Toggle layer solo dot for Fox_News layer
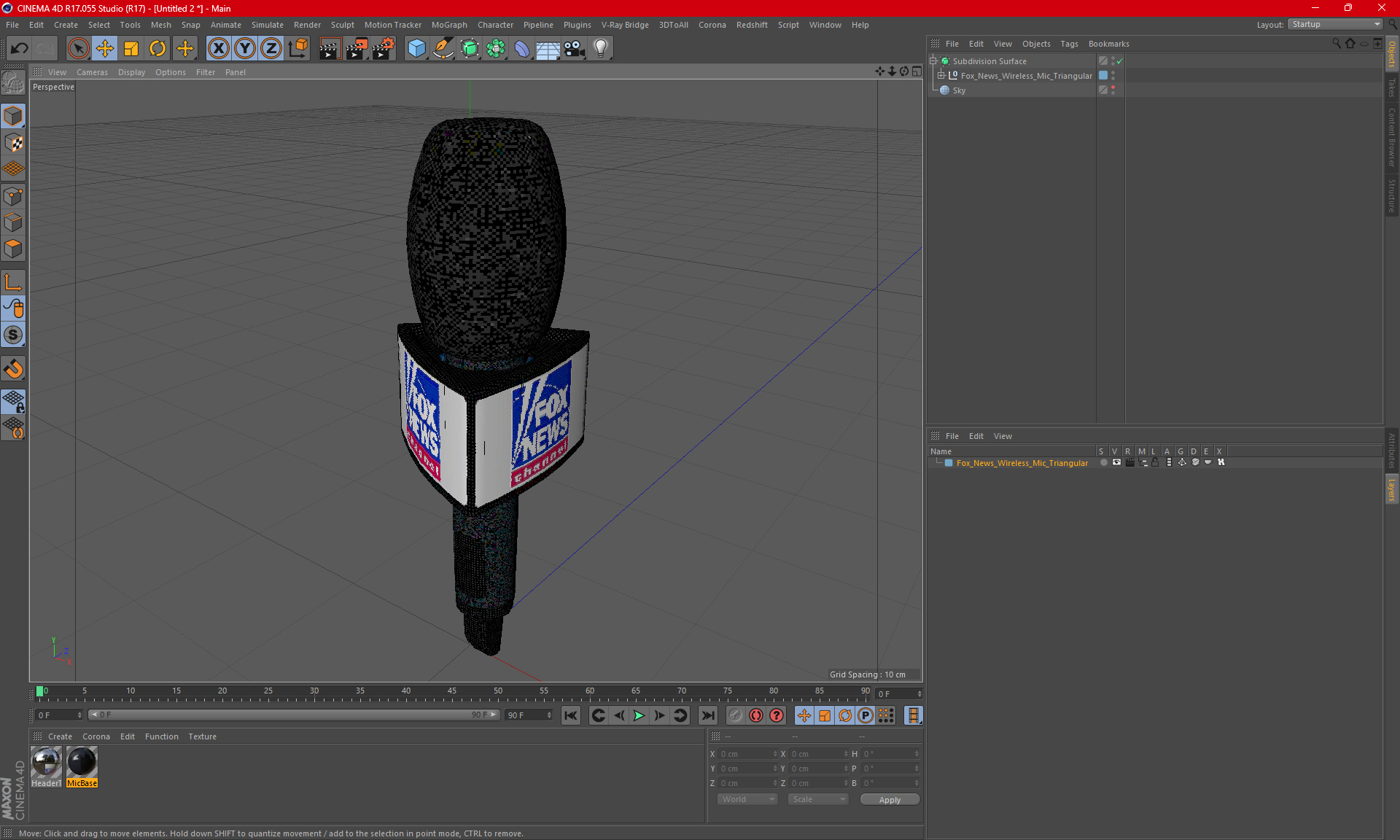Viewport: 1400px width, 840px height. point(1103,462)
